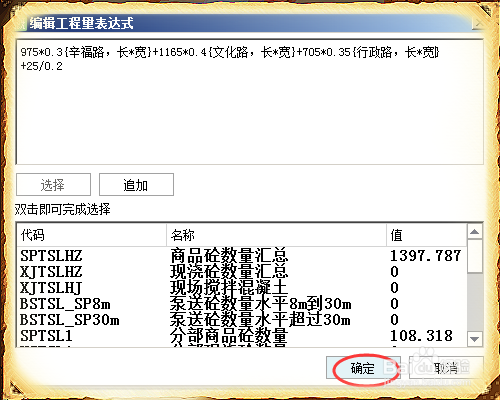Click the 代码 column header
500x400 pixels.
[x=92, y=235]
